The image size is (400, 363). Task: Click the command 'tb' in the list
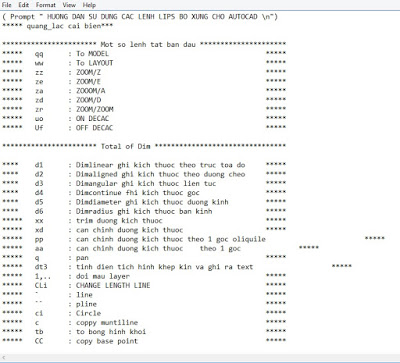click(39, 332)
